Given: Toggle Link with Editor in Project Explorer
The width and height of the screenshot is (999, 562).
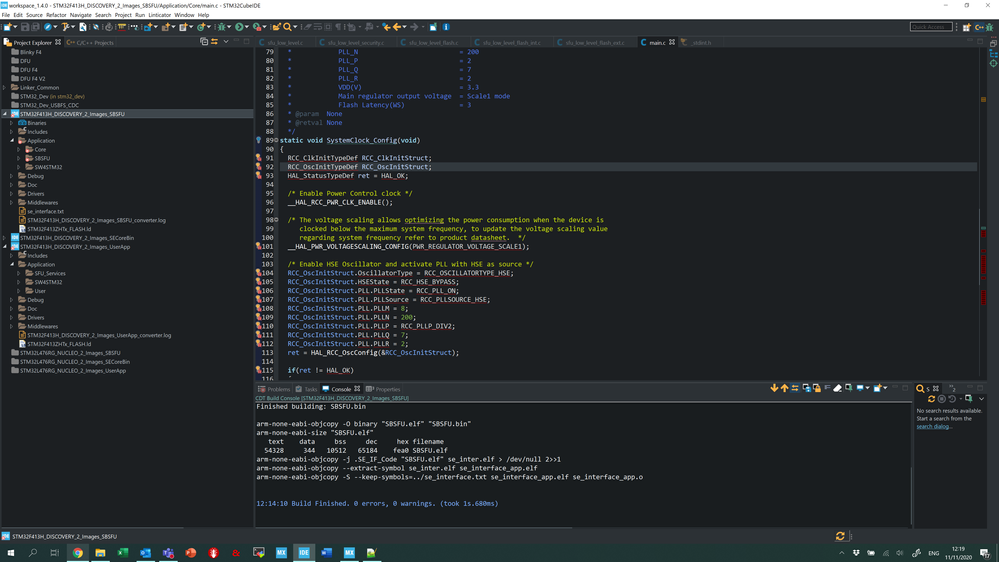Looking at the screenshot, I should coord(215,42).
